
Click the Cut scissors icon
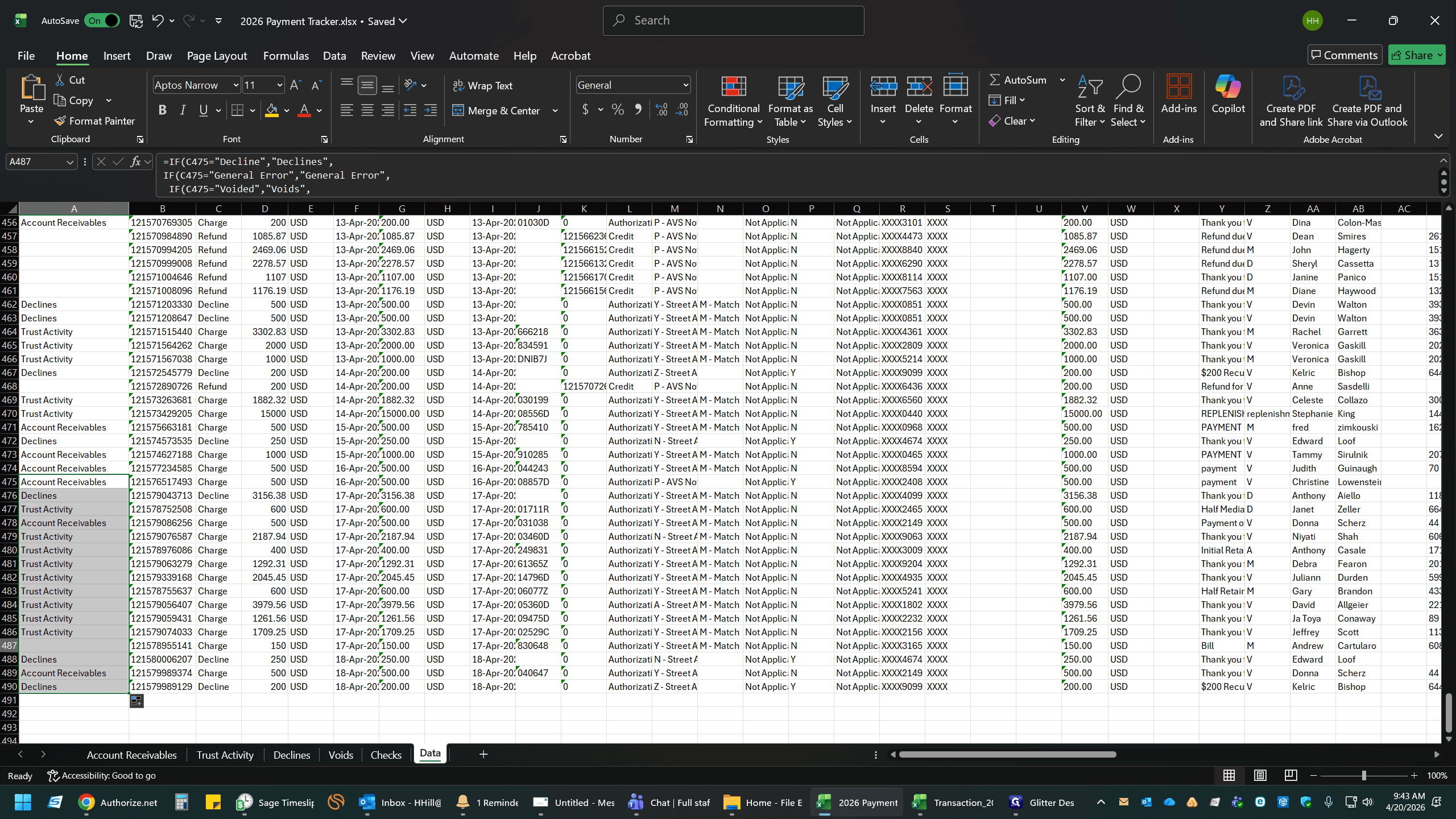coord(60,80)
